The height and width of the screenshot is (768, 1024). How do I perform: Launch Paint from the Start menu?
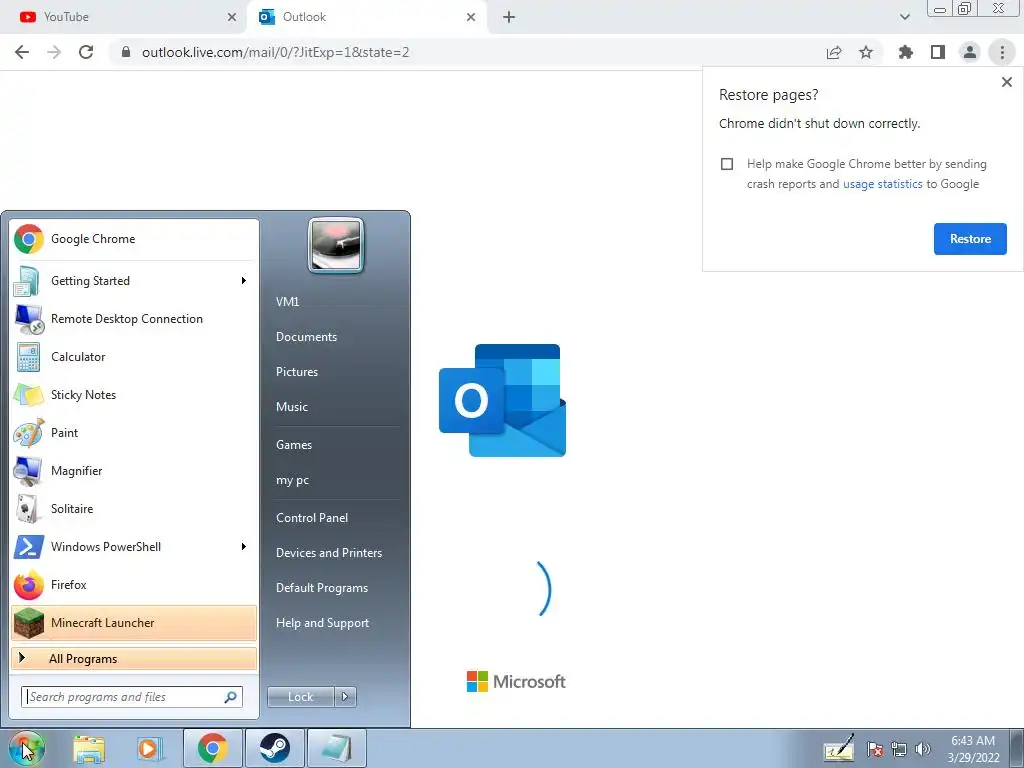pos(134,432)
